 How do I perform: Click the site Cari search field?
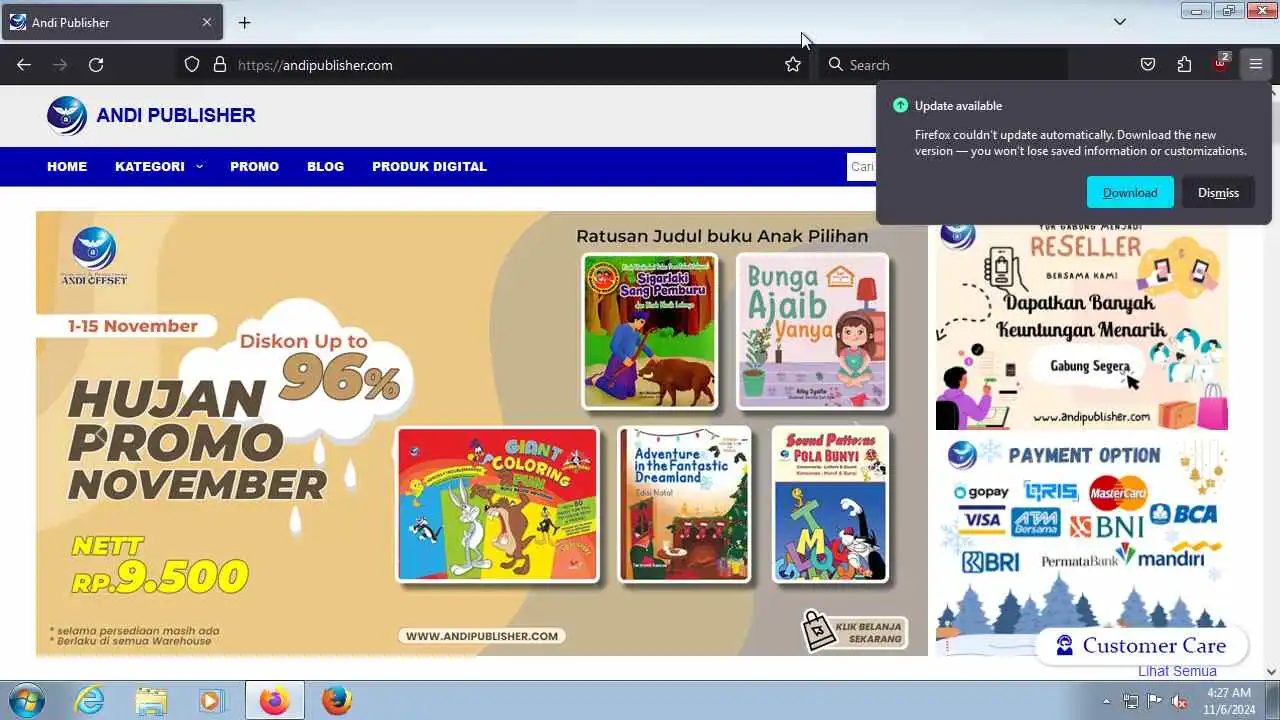tap(861, 167)
